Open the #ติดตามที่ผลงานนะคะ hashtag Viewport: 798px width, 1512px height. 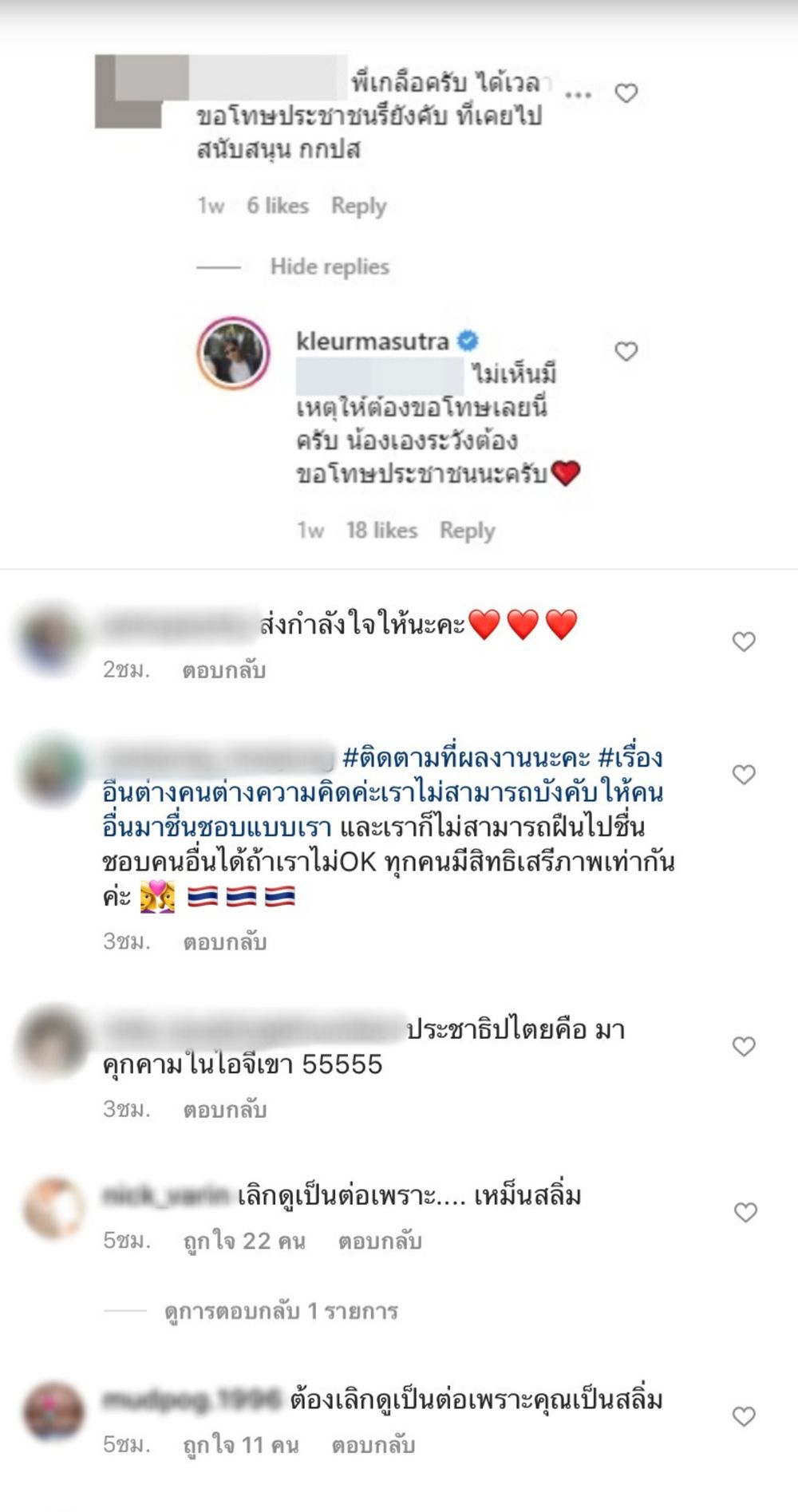point(466,756)
